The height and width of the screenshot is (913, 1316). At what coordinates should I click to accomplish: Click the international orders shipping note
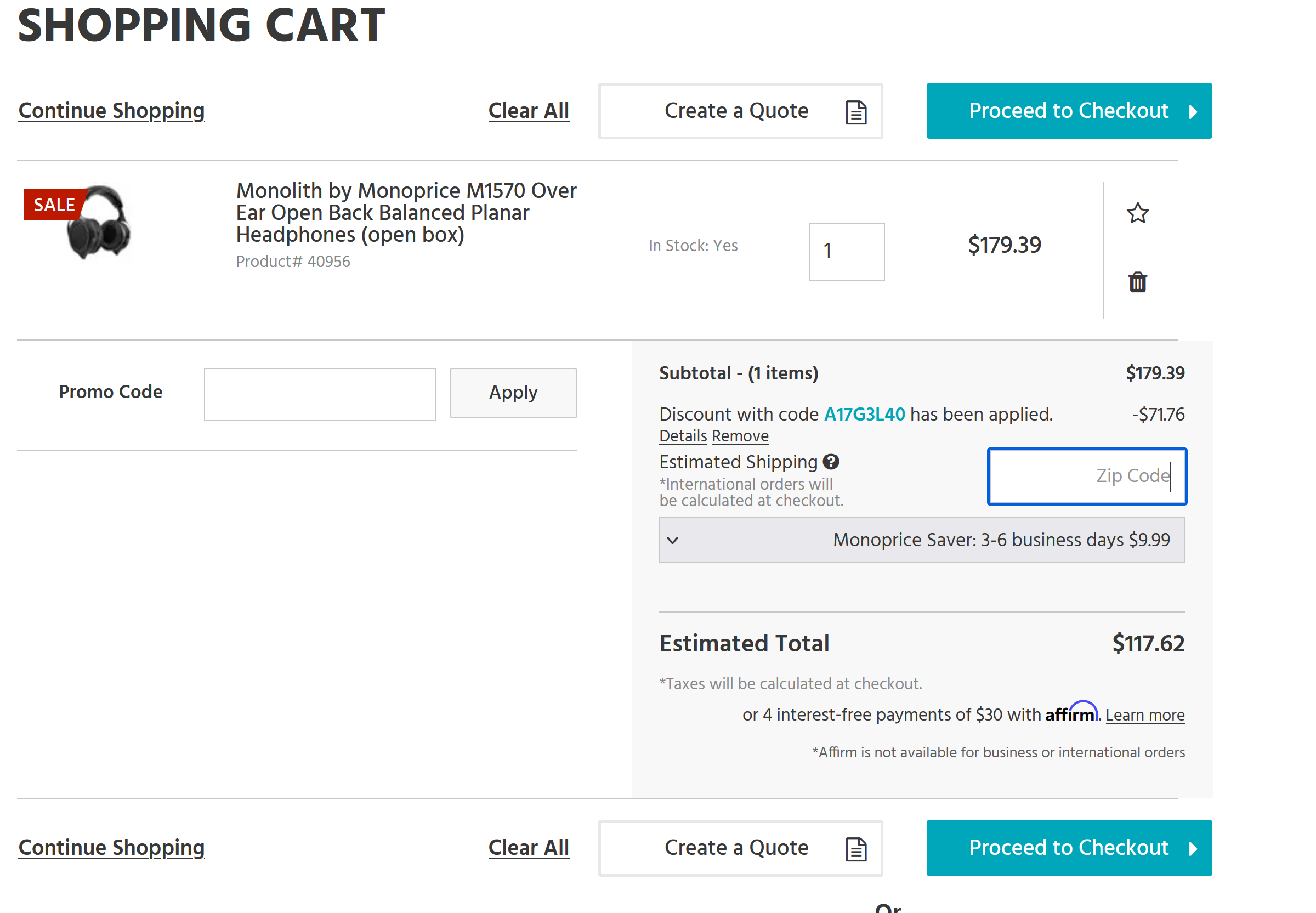point(751,492)
